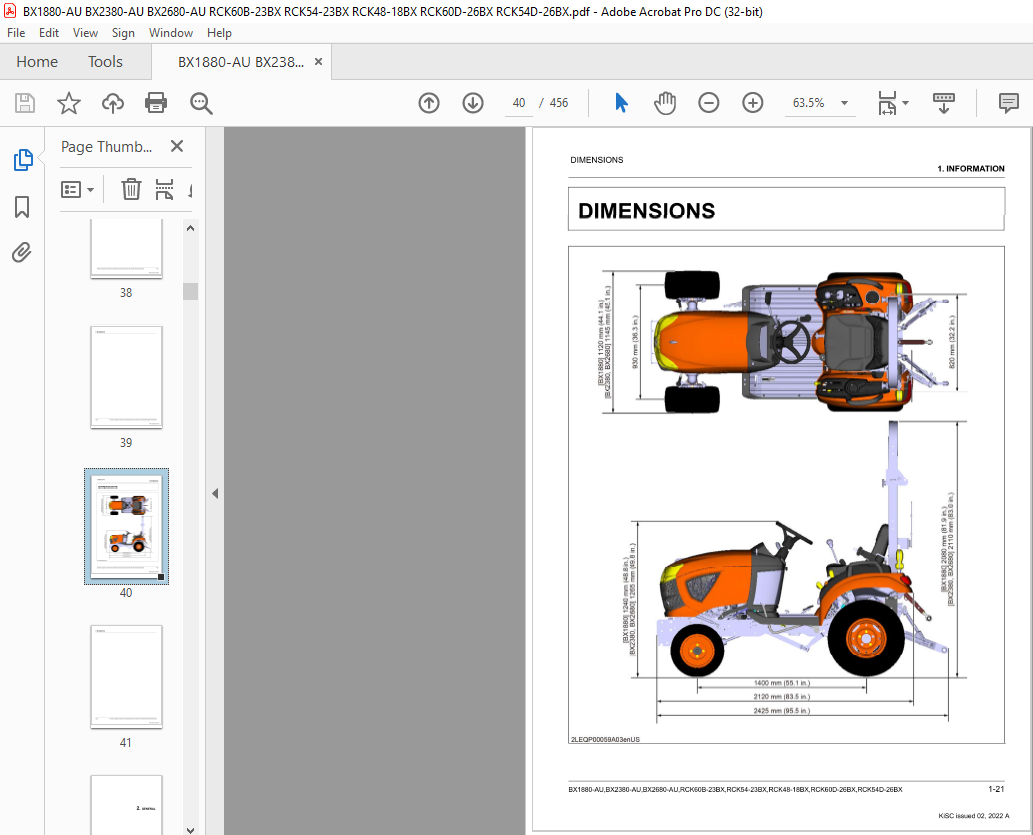Click the page number '1-21' footer text

coord(995,789)
